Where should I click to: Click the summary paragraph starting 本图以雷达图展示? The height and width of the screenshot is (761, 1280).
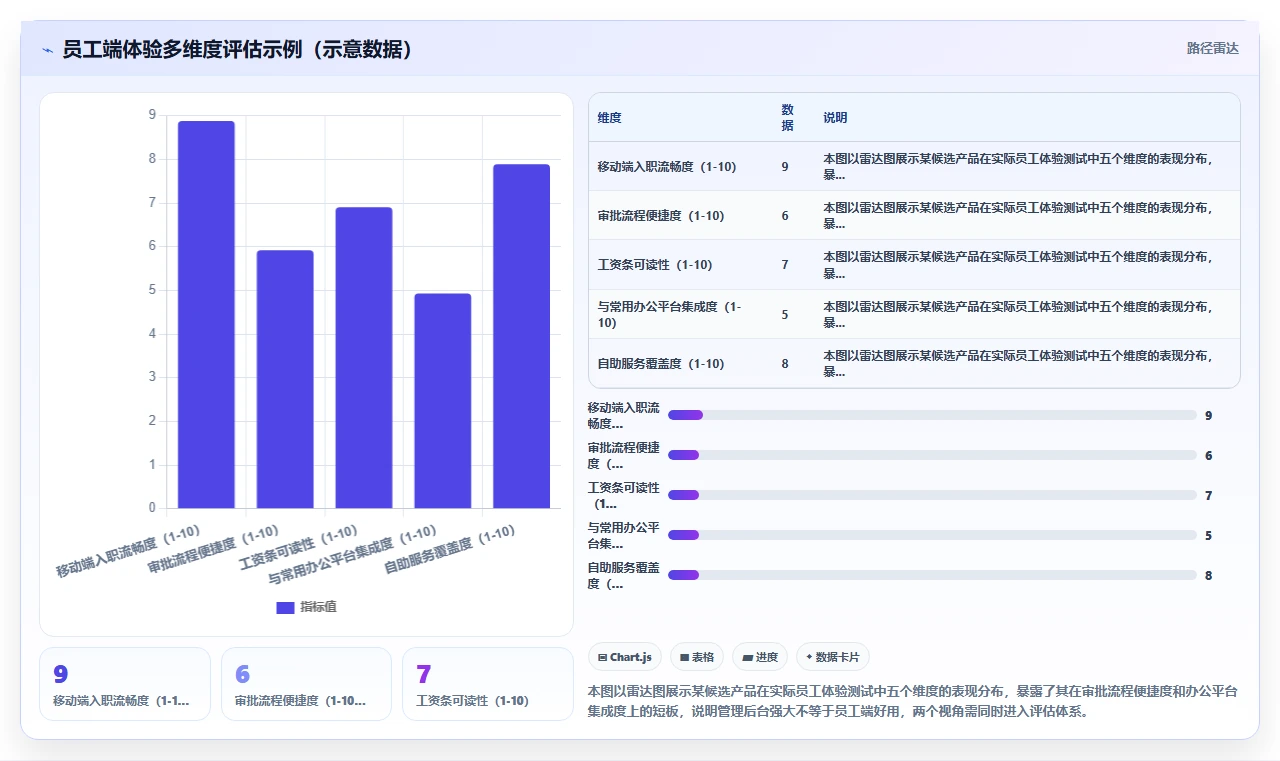point(913,701)
